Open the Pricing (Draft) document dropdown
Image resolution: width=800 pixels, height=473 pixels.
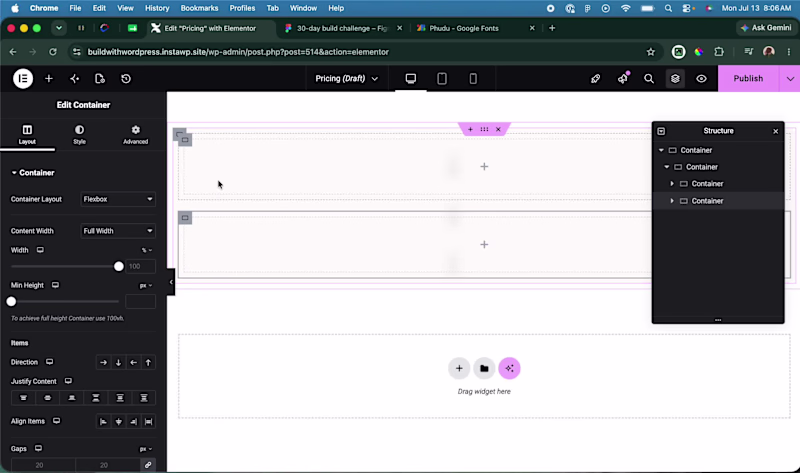pyautogui.click(x=346, y=79)
